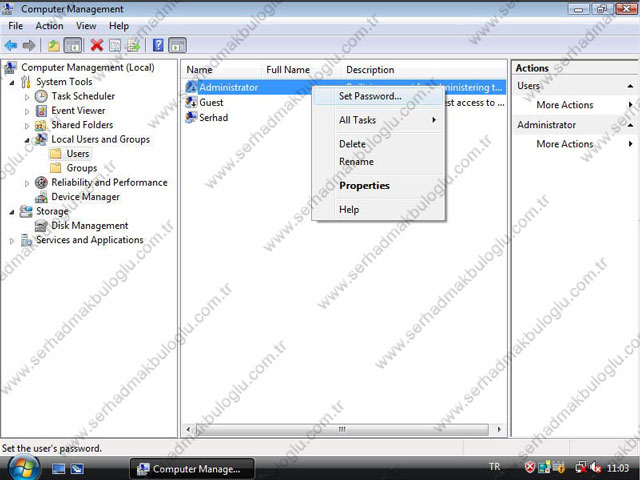The image size is (640, 480).
Task: Expand Reliability and Performance node
Action: 27,183
